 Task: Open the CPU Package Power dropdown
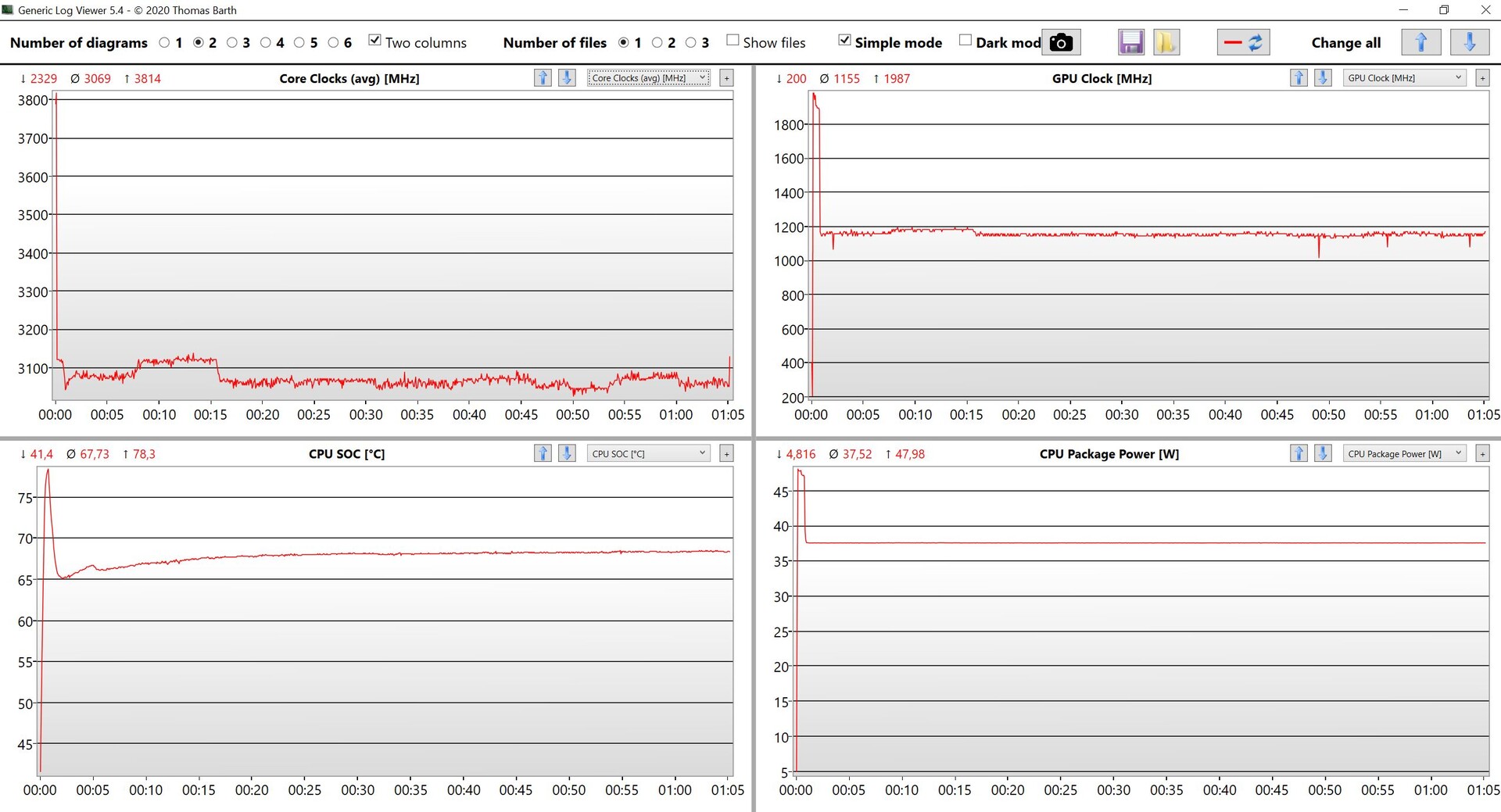tap(1404, 454)
